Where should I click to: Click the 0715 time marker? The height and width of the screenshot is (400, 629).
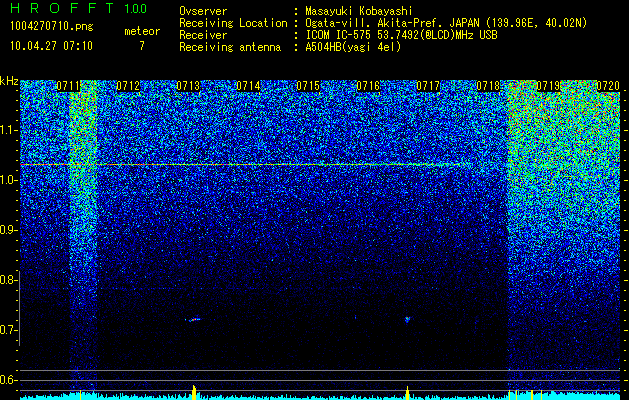coord(308,86)
